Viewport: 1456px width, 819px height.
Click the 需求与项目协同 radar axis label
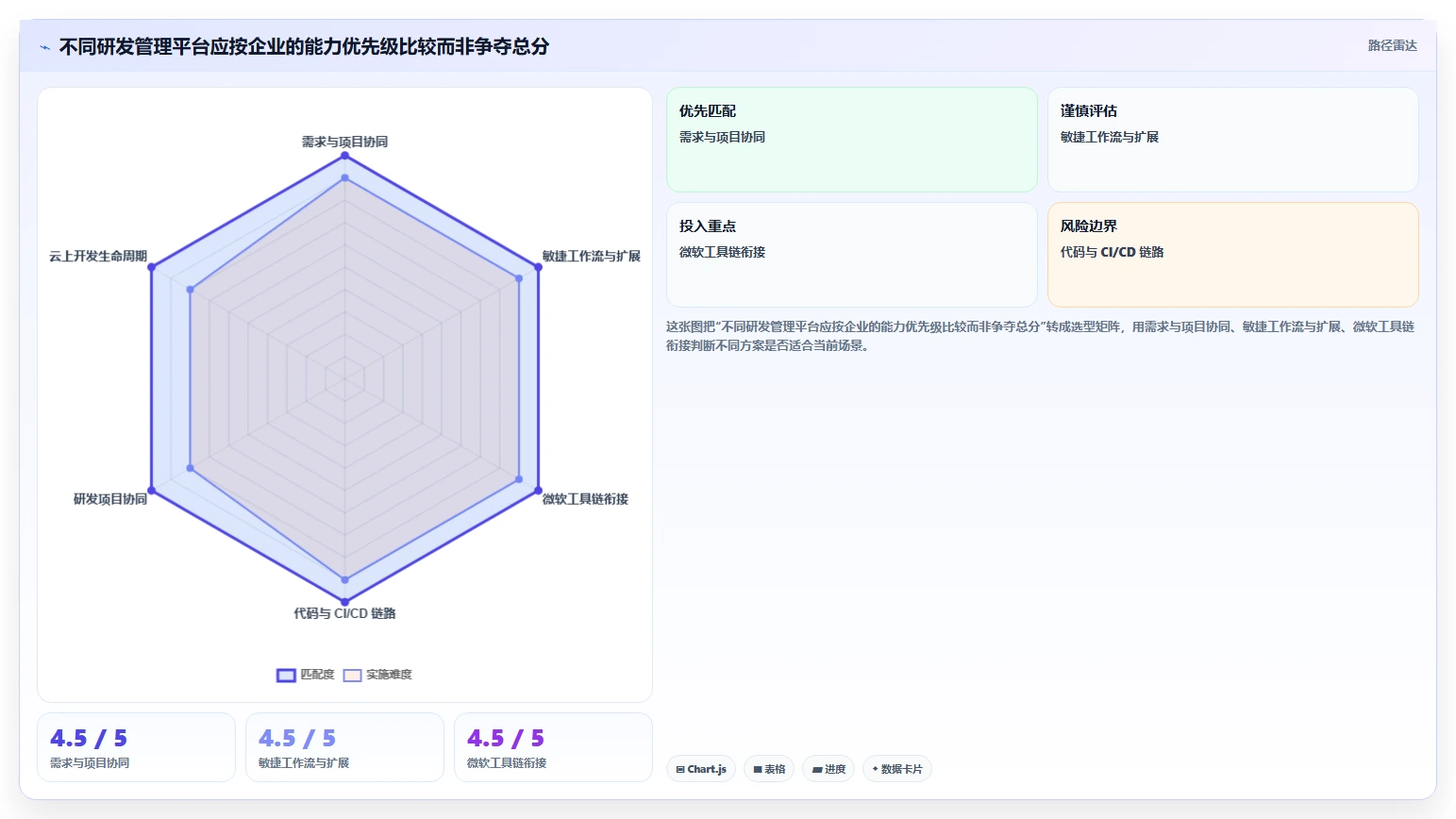344,142
